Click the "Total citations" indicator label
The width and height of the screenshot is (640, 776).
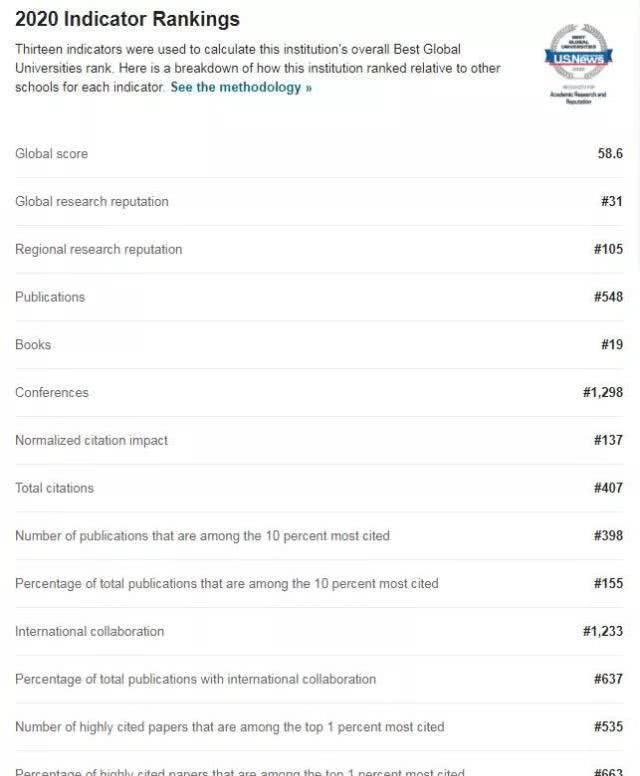(54, 488)
